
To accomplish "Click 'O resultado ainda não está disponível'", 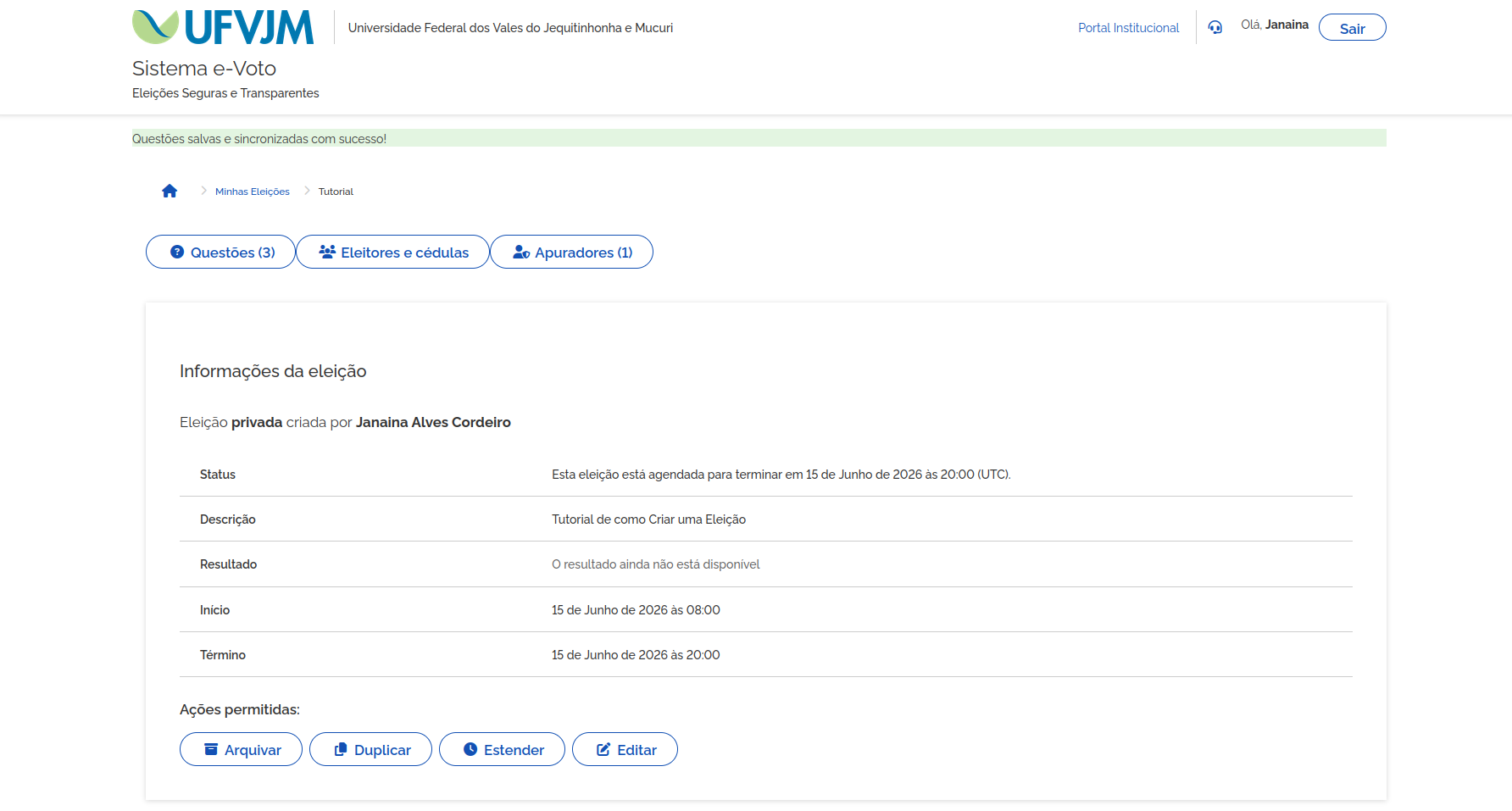I will [656, 564].
